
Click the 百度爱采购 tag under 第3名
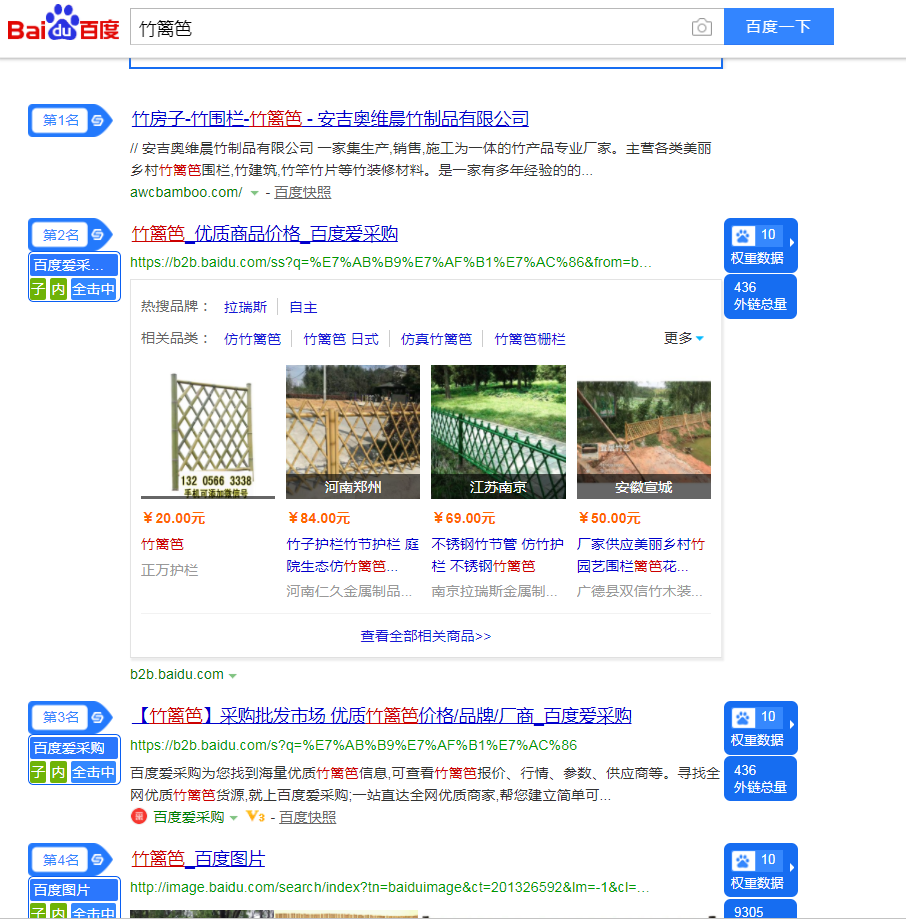click(x=75, y=748)
